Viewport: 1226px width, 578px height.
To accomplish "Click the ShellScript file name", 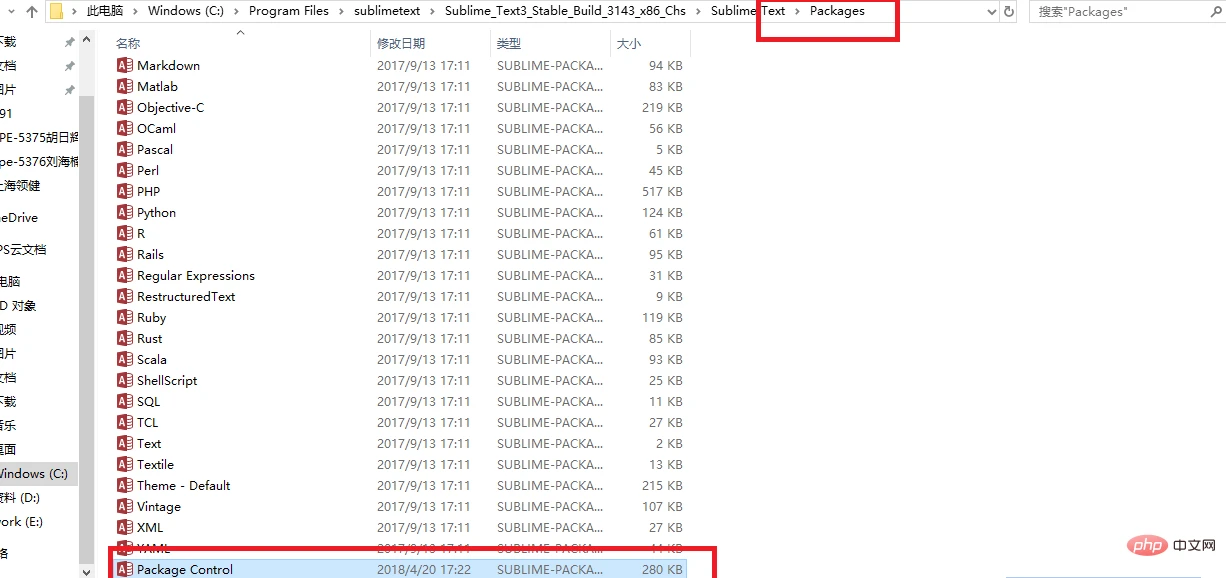I will (167, 380).
